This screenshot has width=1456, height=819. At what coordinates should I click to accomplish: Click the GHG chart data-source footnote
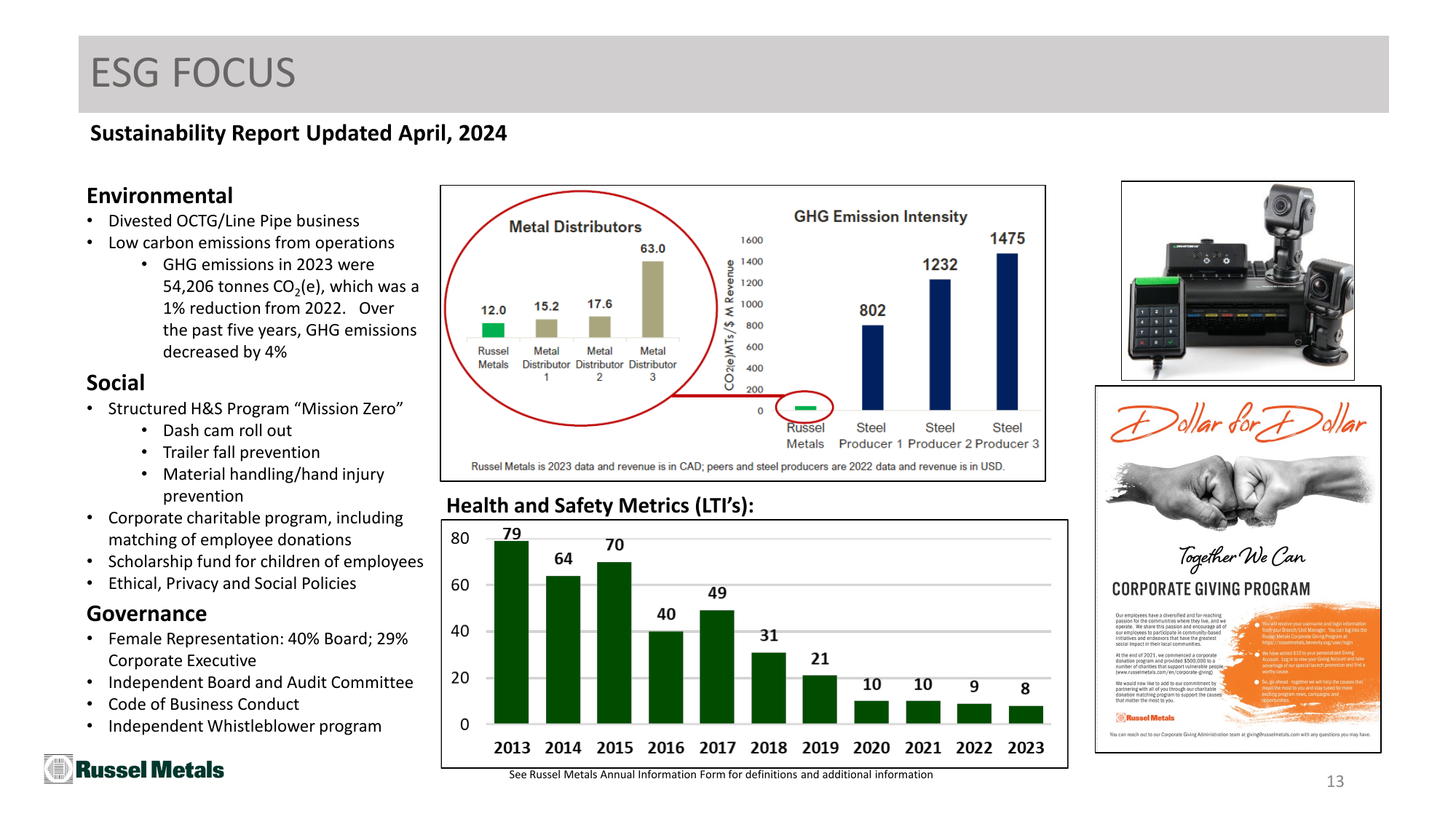coord(737,467)
